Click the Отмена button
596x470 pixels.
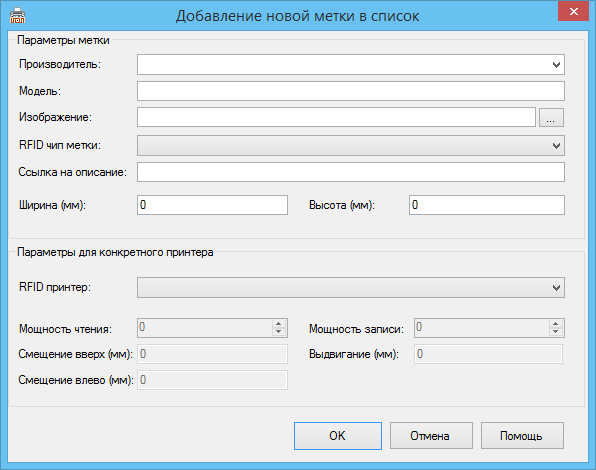click(x=431, y=436)
